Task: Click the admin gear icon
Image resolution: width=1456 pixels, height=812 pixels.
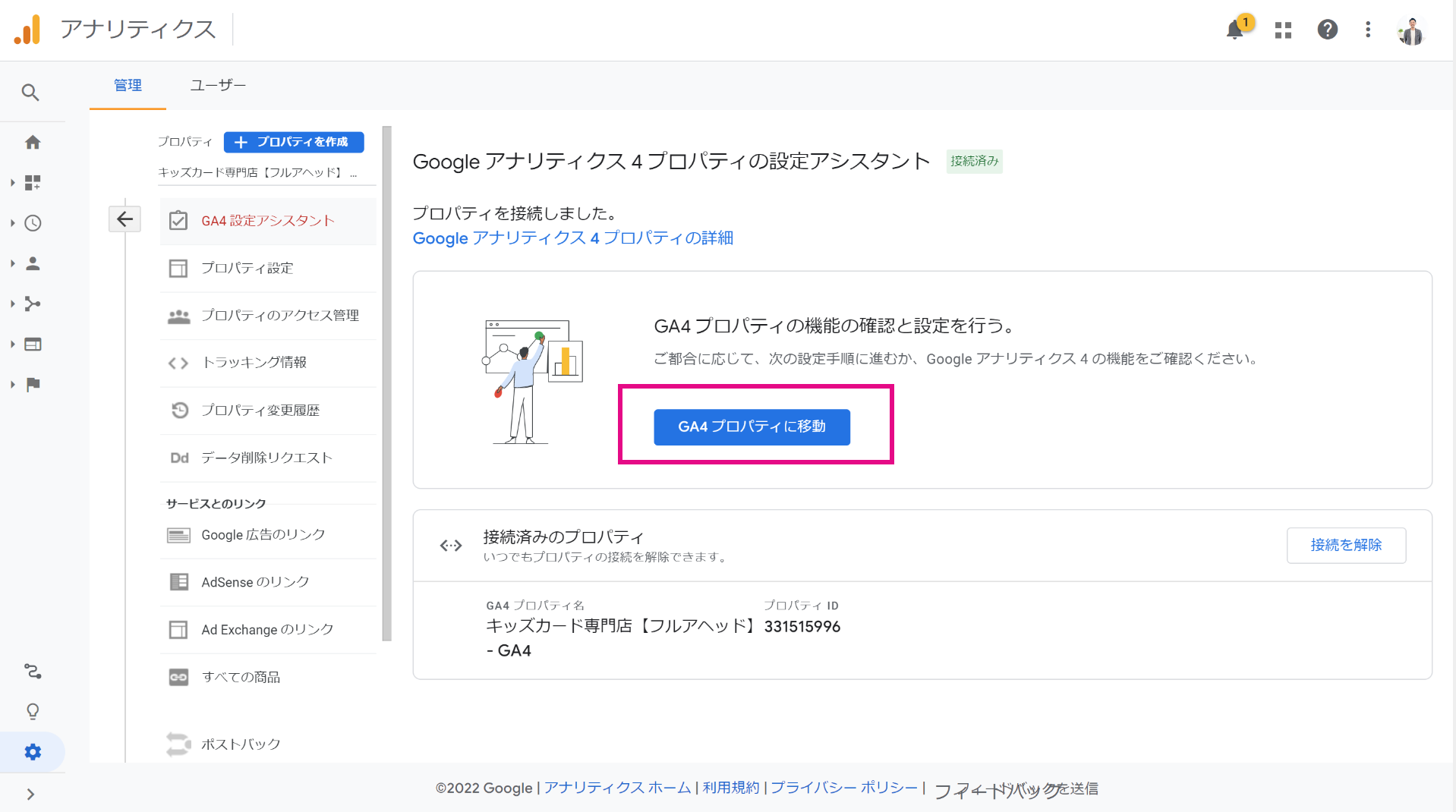Action: (x=33, y=752)
